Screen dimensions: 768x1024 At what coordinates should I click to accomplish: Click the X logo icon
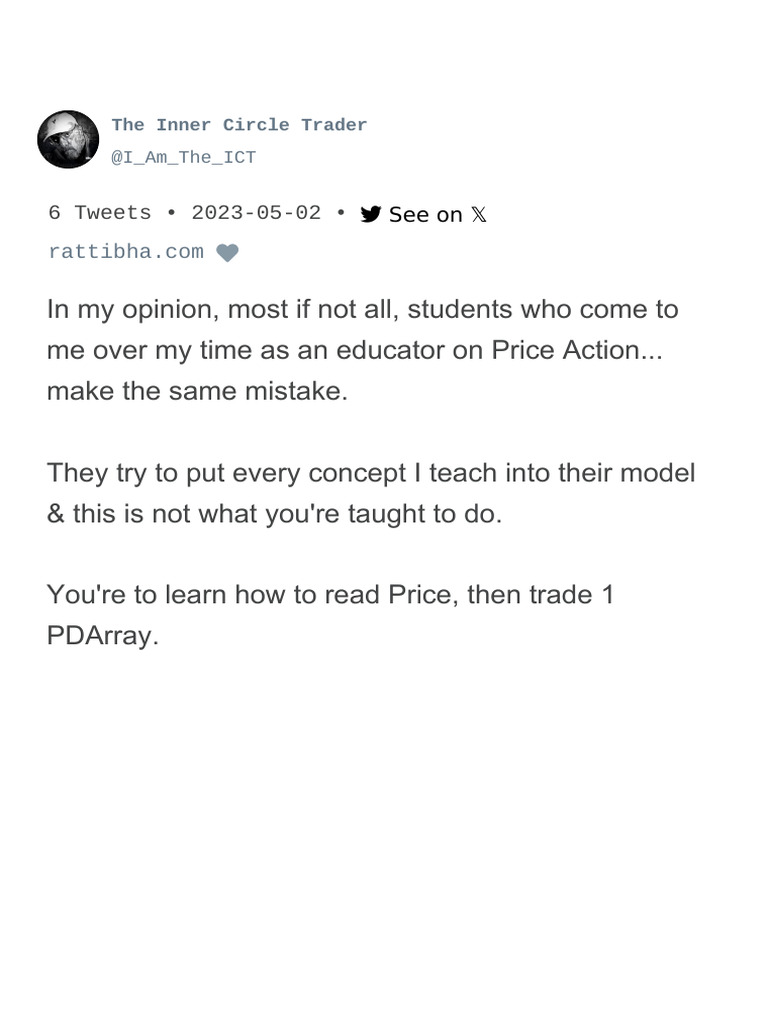tap(479, 214)
